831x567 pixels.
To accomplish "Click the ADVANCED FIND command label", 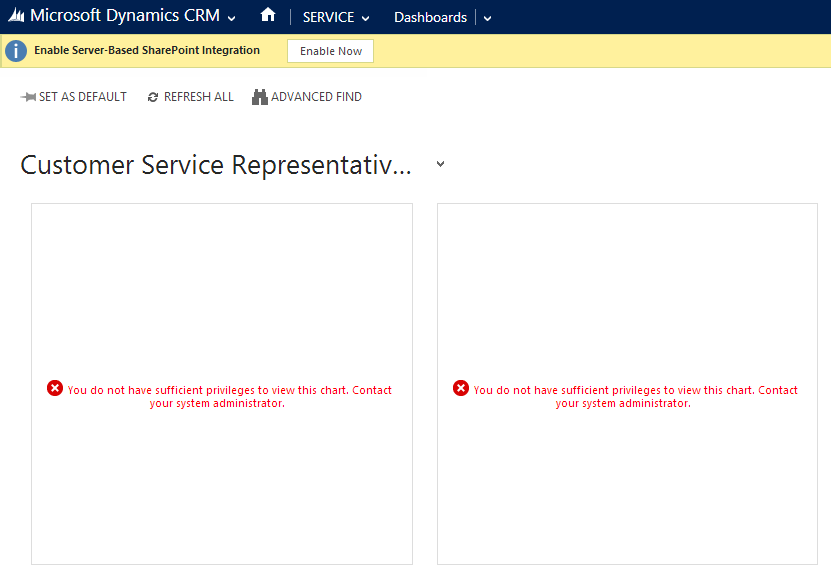I will [316, 97].
